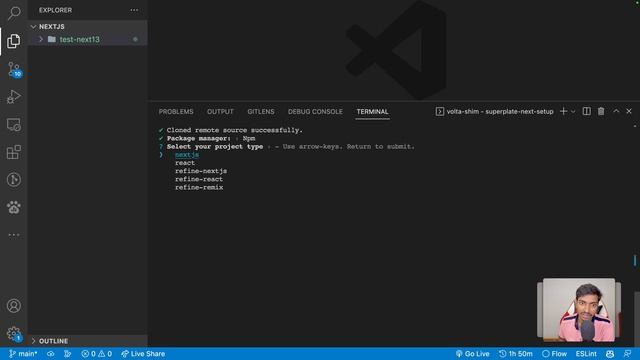Click the refine-react option in terminal
Screen dimensions: 640x360
(x=199, y=179)
